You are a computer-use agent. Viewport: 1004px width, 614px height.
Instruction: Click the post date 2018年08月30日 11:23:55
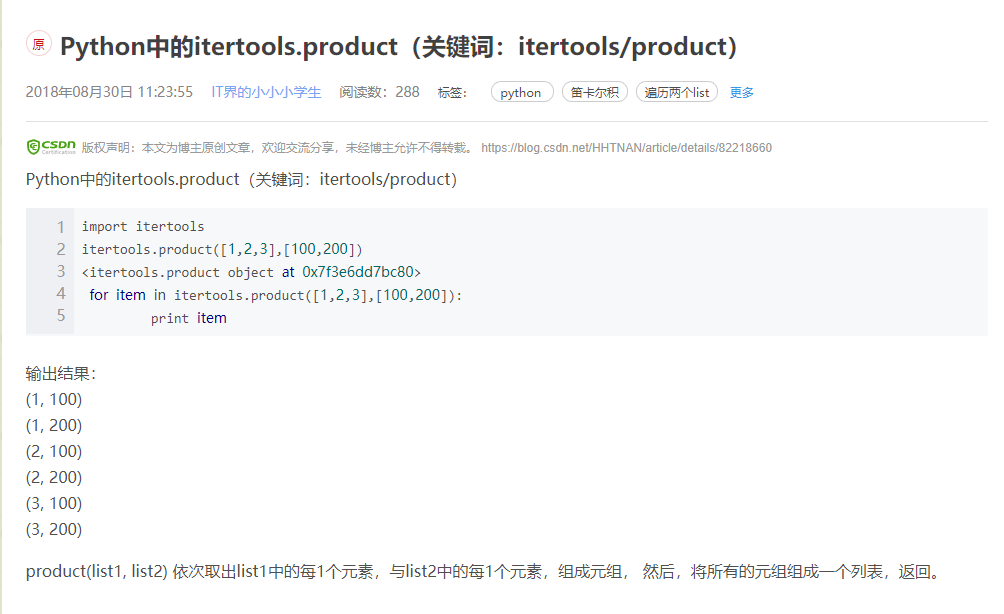pyautogui.click(x=109, y=92)
